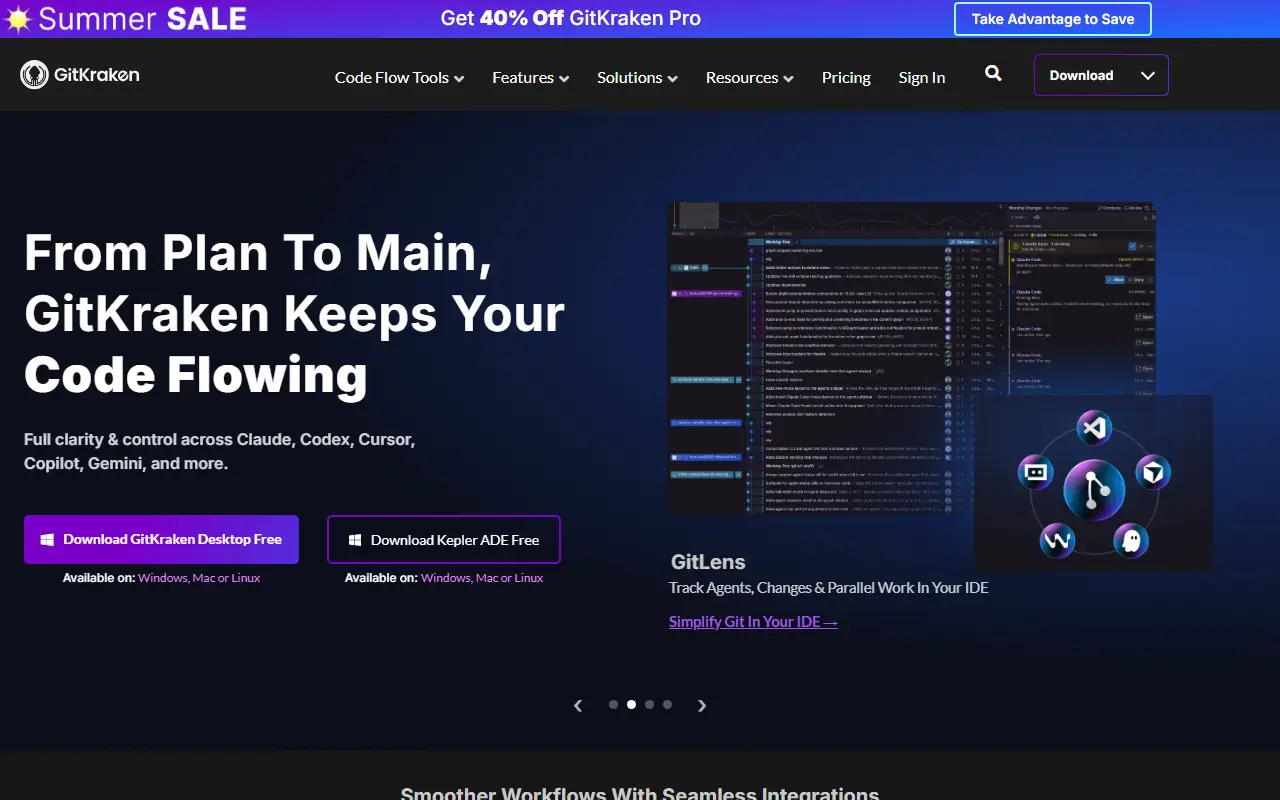Screen dimensions: 1280x800
Task: Go to Sign In
Action: click(x=921, y=77)
